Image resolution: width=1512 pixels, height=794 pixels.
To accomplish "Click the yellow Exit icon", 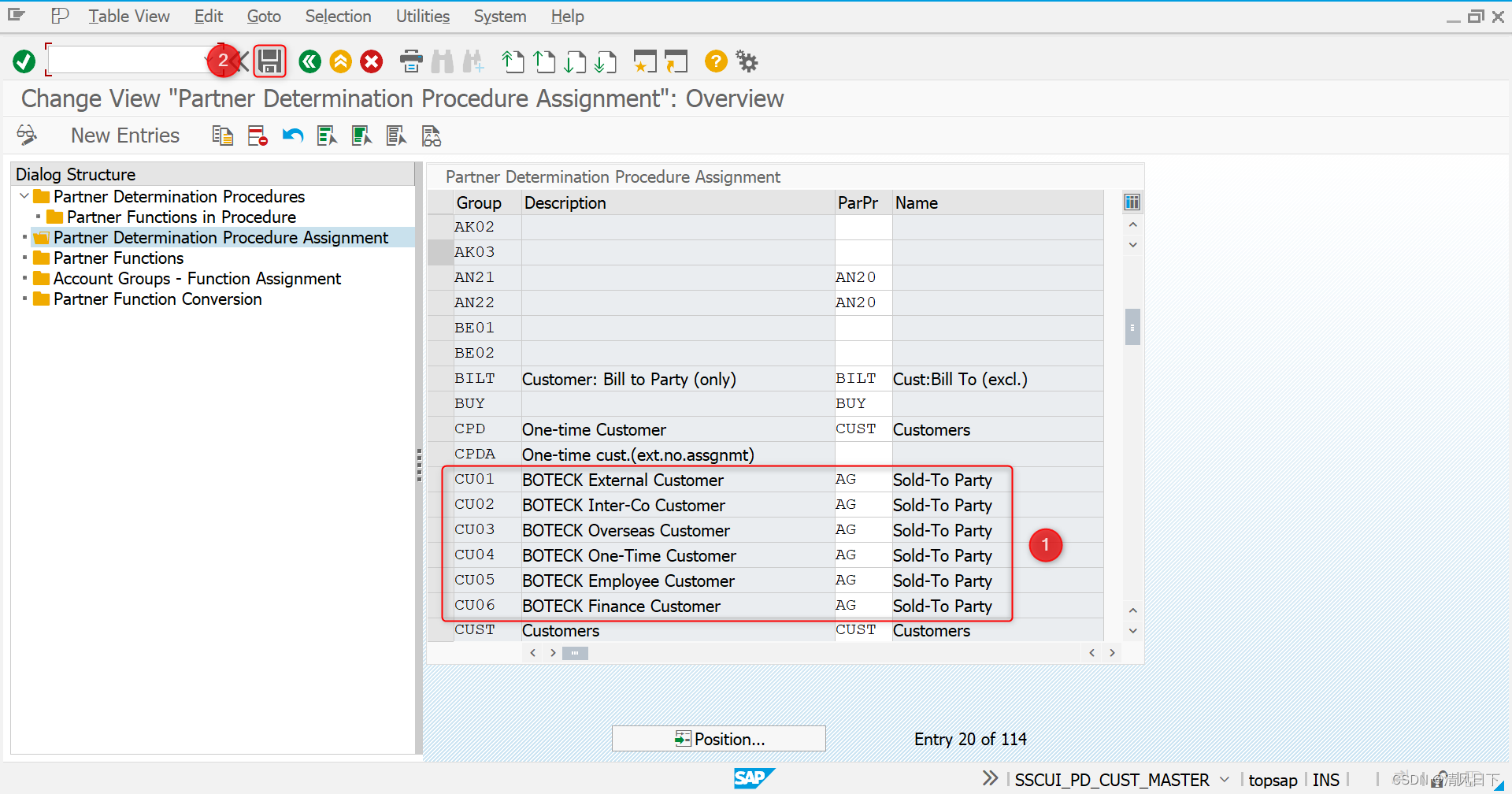I will point(340,61).
